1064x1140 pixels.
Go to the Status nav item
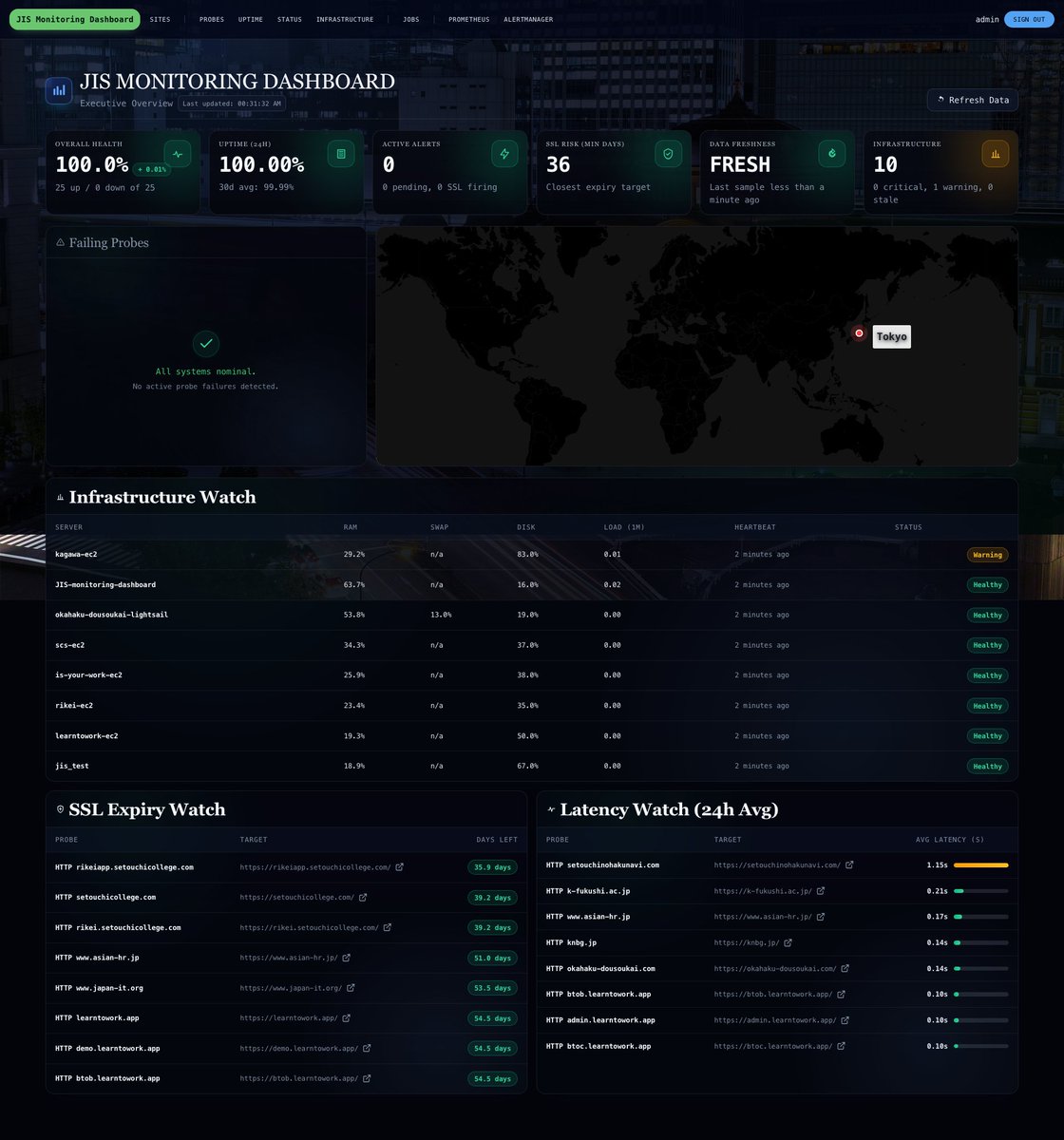(290, 19)
